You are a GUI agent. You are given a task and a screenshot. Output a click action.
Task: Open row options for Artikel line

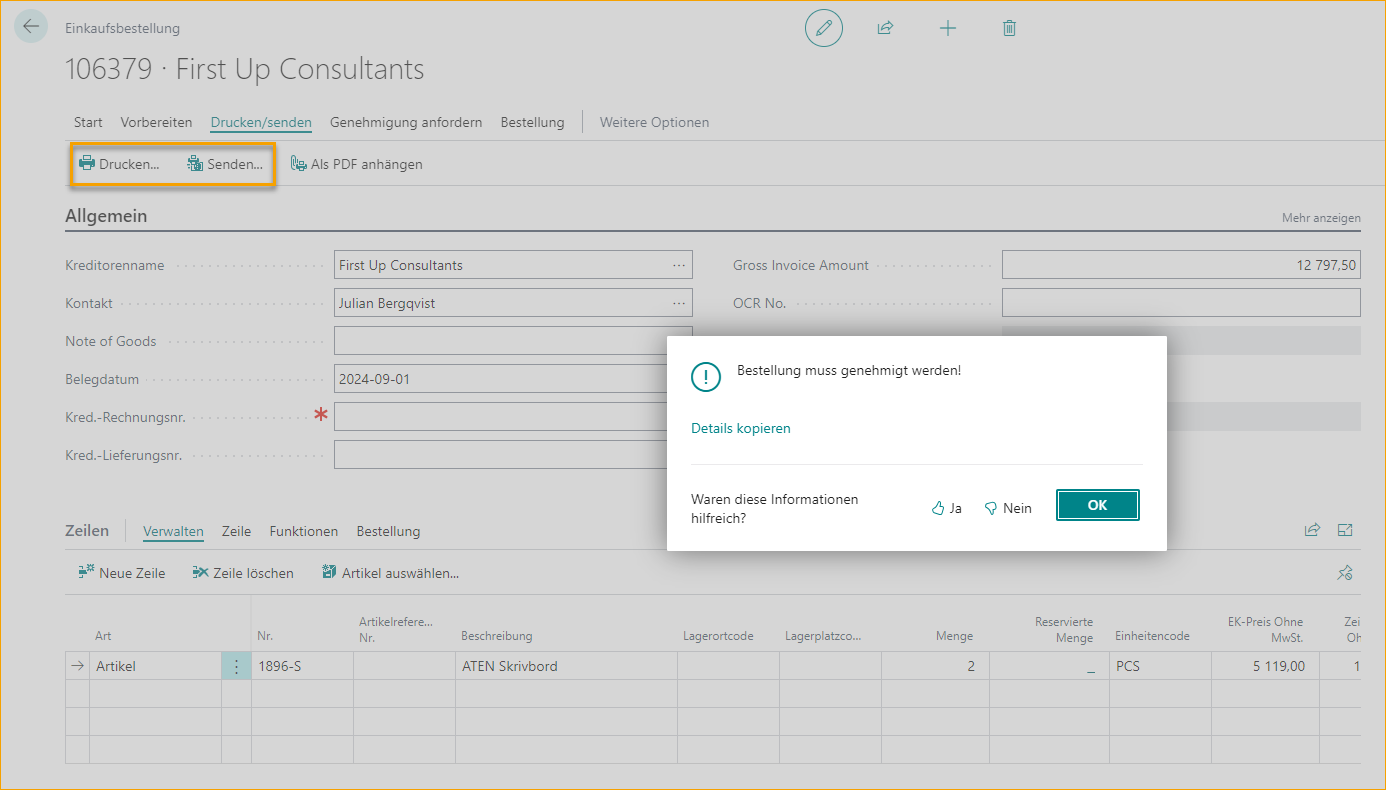point(236,666)
